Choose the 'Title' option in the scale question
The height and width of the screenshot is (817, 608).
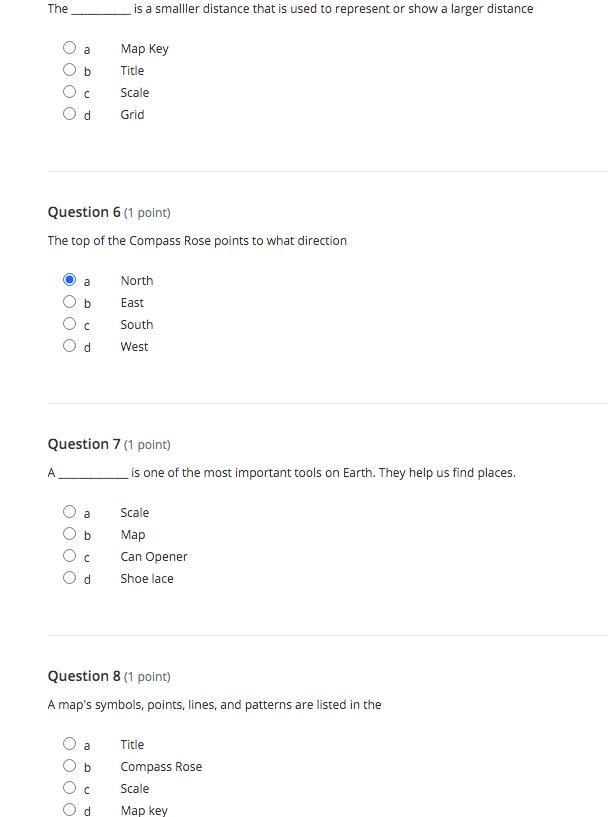(70, 70)
